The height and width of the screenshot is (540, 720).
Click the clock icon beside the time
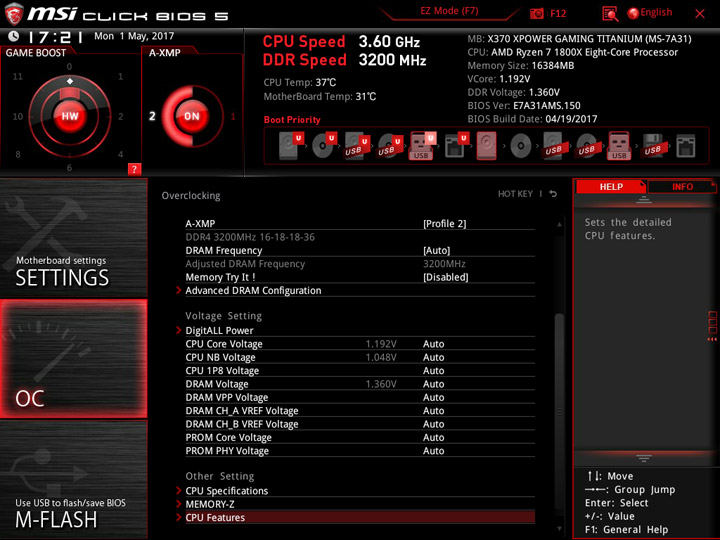click(14, 36)
